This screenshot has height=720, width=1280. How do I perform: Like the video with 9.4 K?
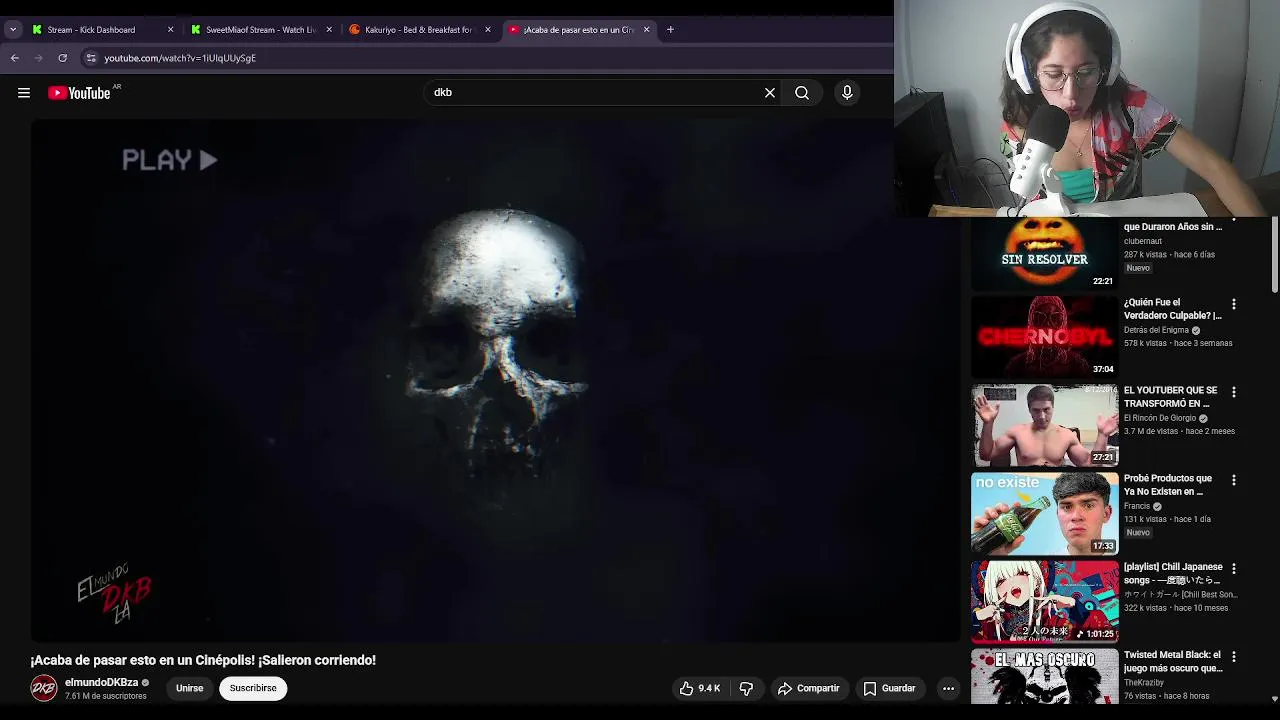coord(699,688)
